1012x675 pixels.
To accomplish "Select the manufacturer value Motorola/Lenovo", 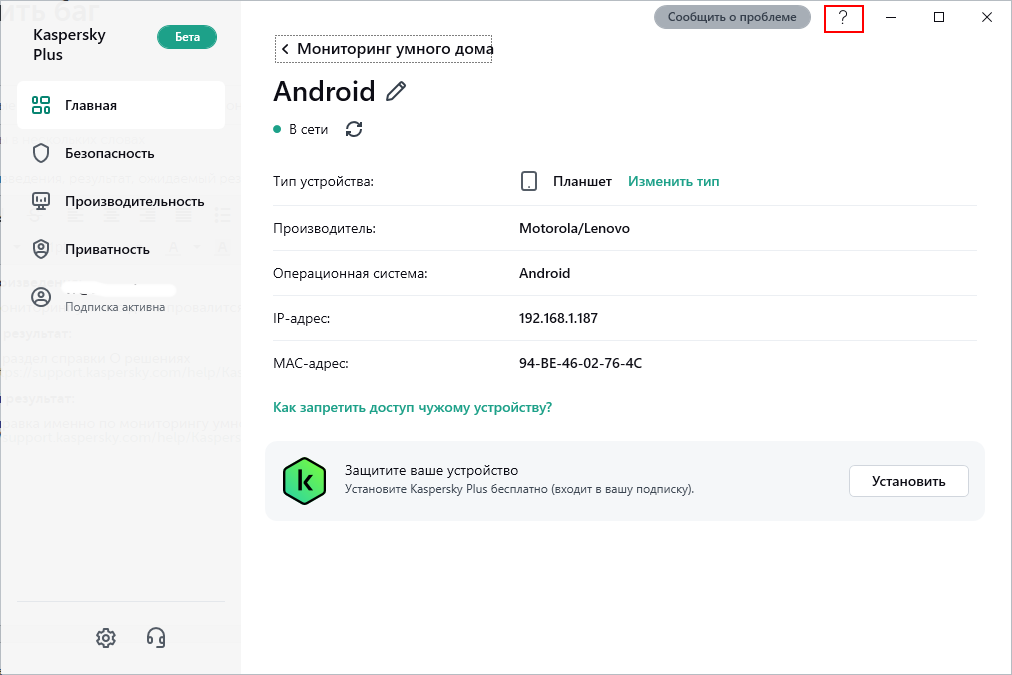I will click(574, 228).
